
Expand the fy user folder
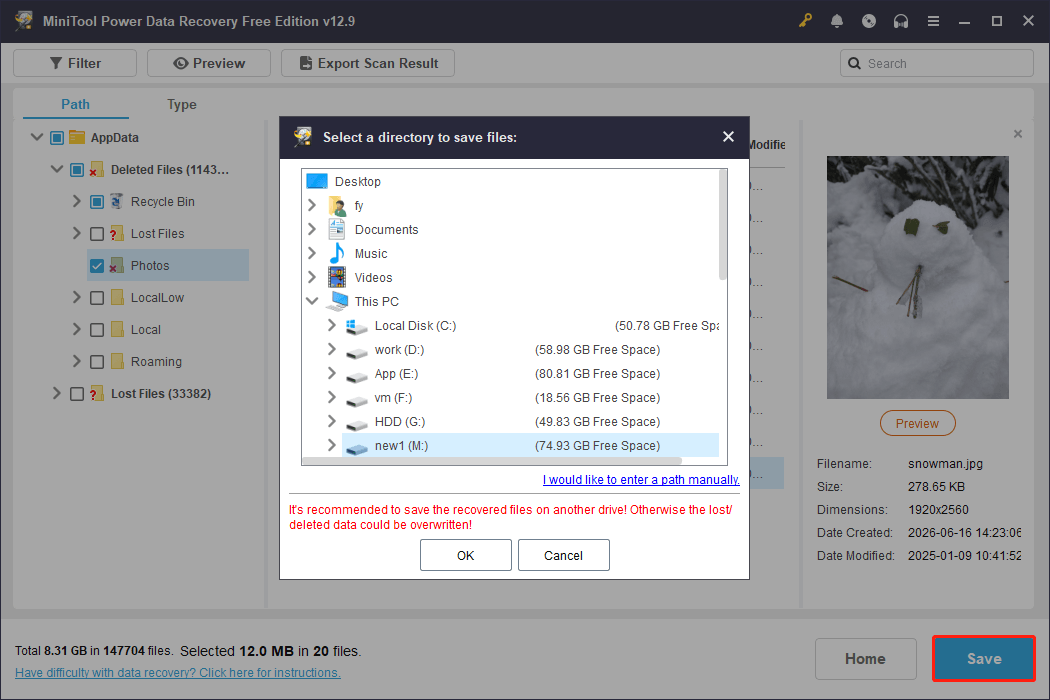click(x=312, y=205)
